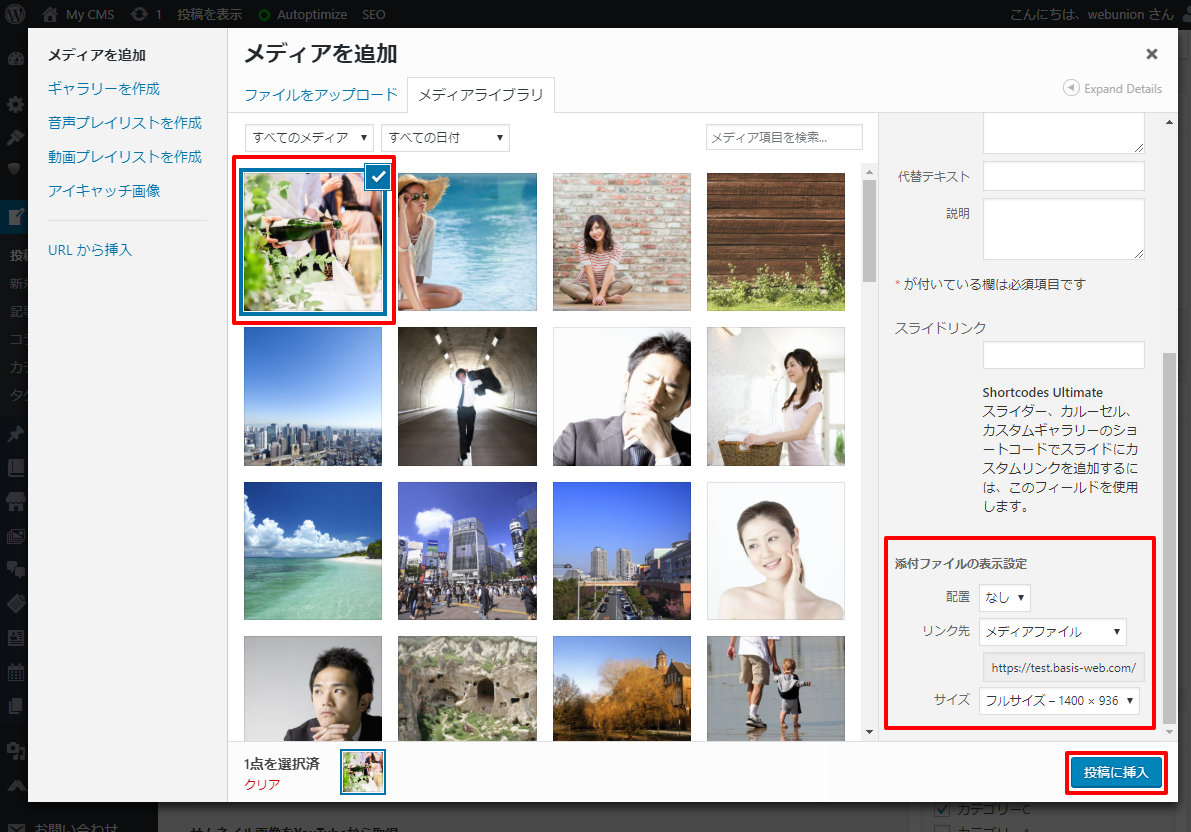Click the attachment details scrollbar thumb
Screen dimensions: 1191x832
coord(1169,539)
